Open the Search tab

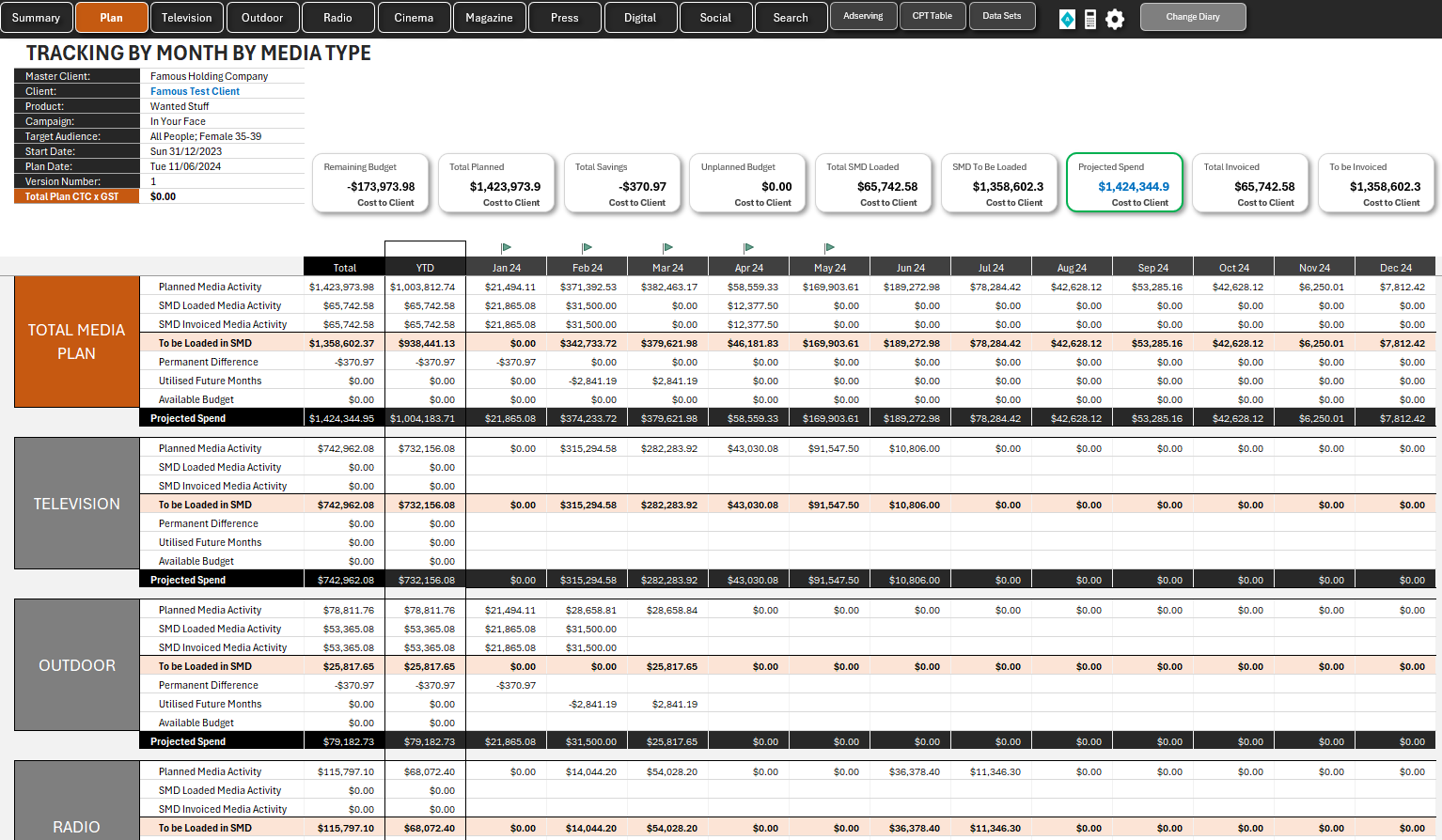pyautogui.click(x=791, y=18)
